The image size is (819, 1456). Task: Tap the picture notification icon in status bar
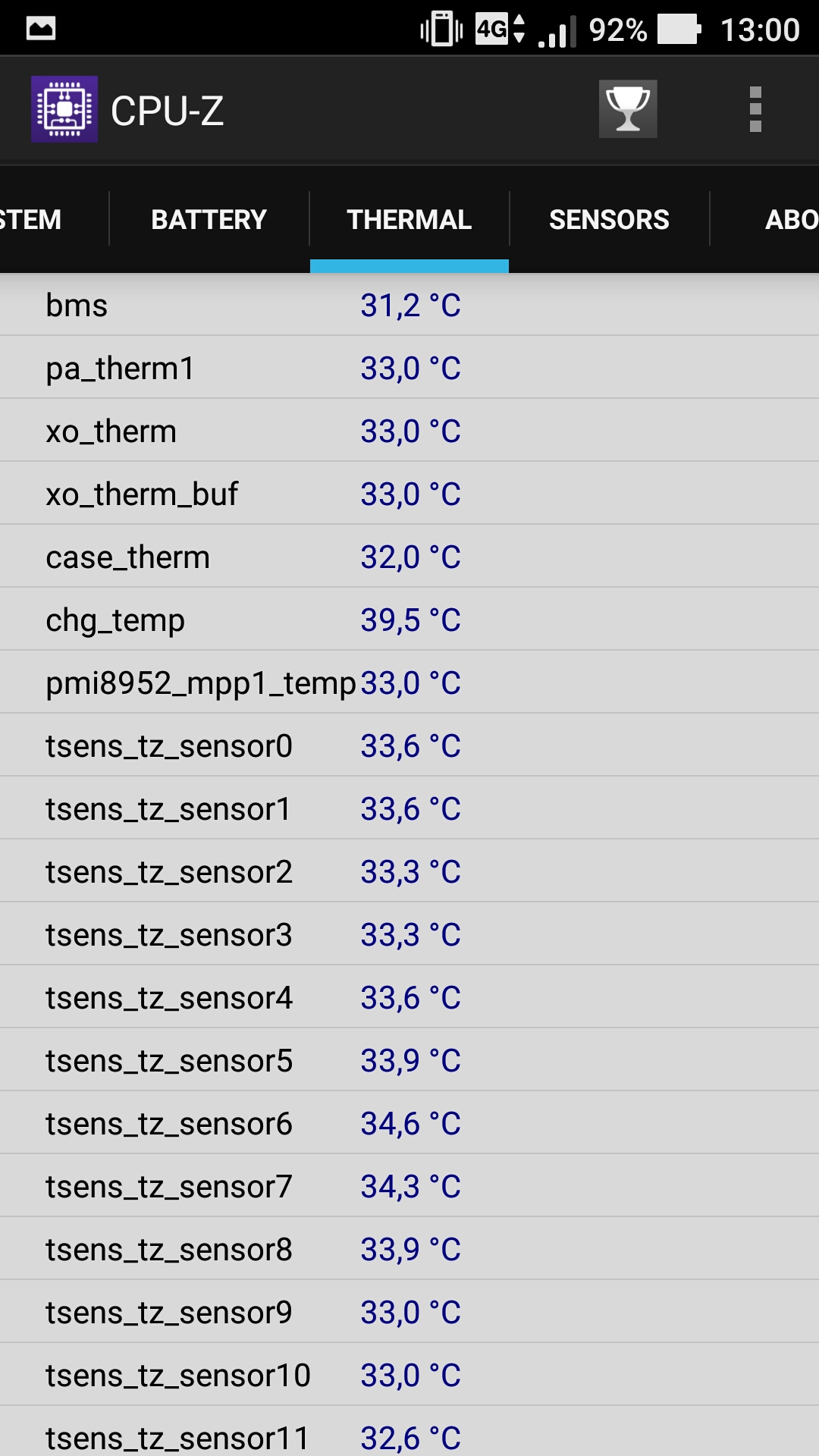[41, 29]
